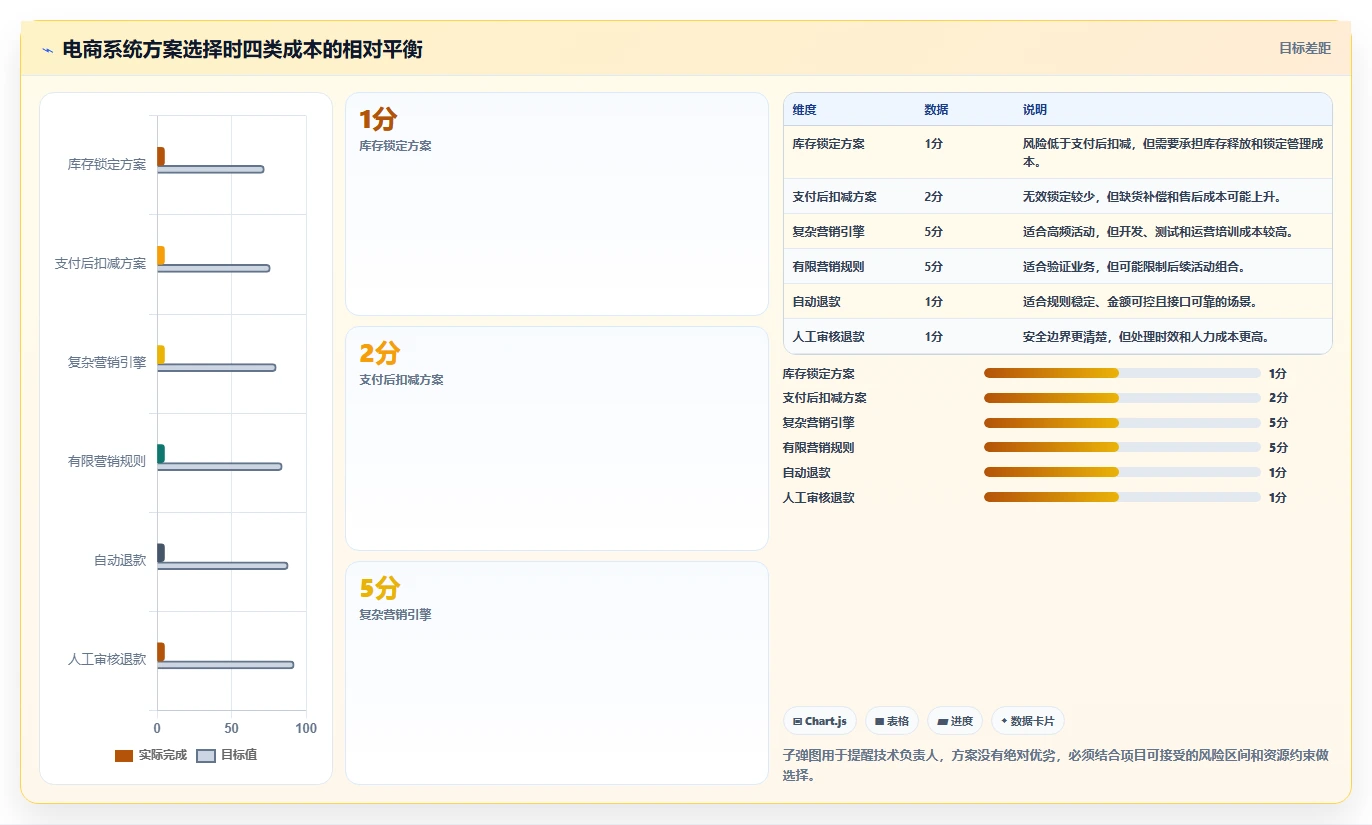Click the 人工审核退款 axis label in bar chart
Viewport: 1372px width, 825px height.
(107, 659)
